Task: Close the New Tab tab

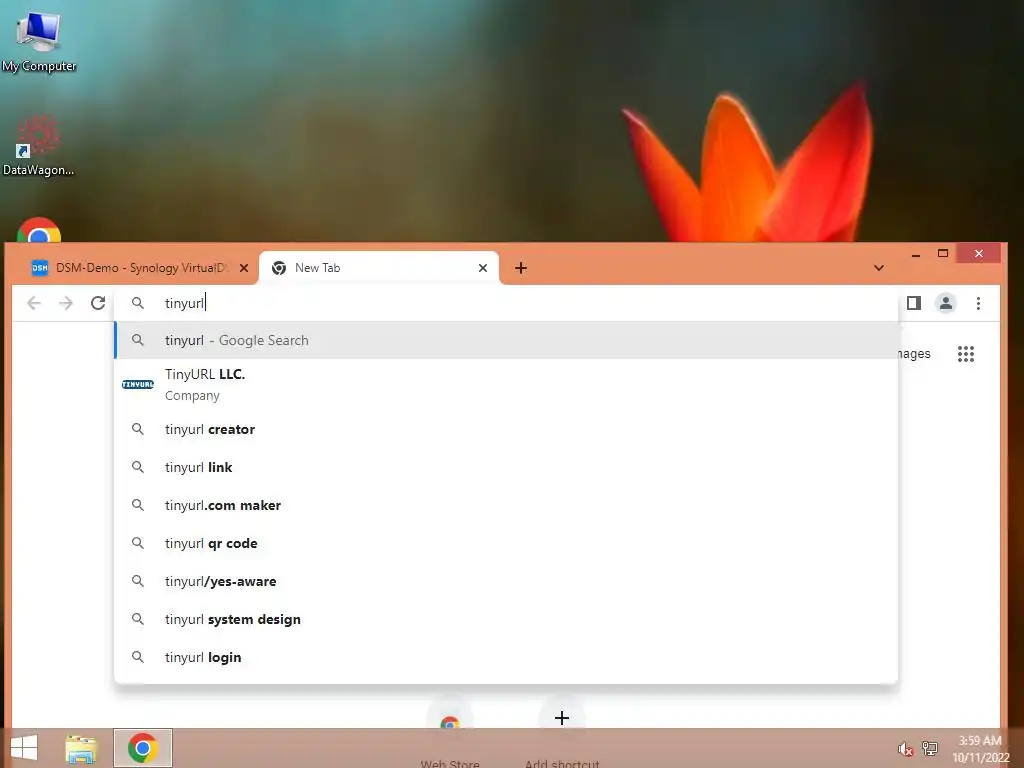Action: [x=483, y=268]
